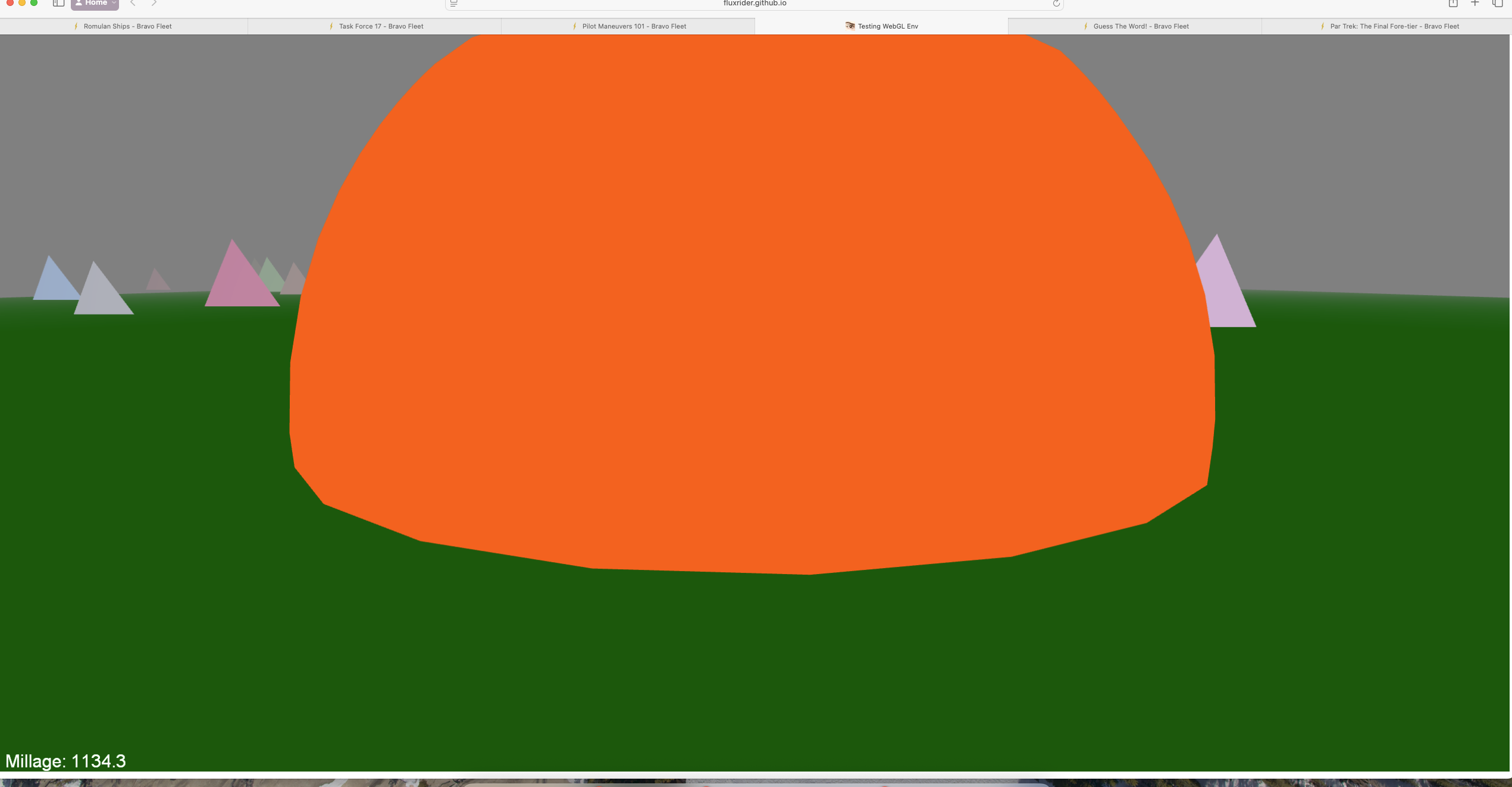This screenshot has width=1512, height=787.
Task: Open a new tab with plus icon
Action: pyautogui.click(x=1475, y=4)
